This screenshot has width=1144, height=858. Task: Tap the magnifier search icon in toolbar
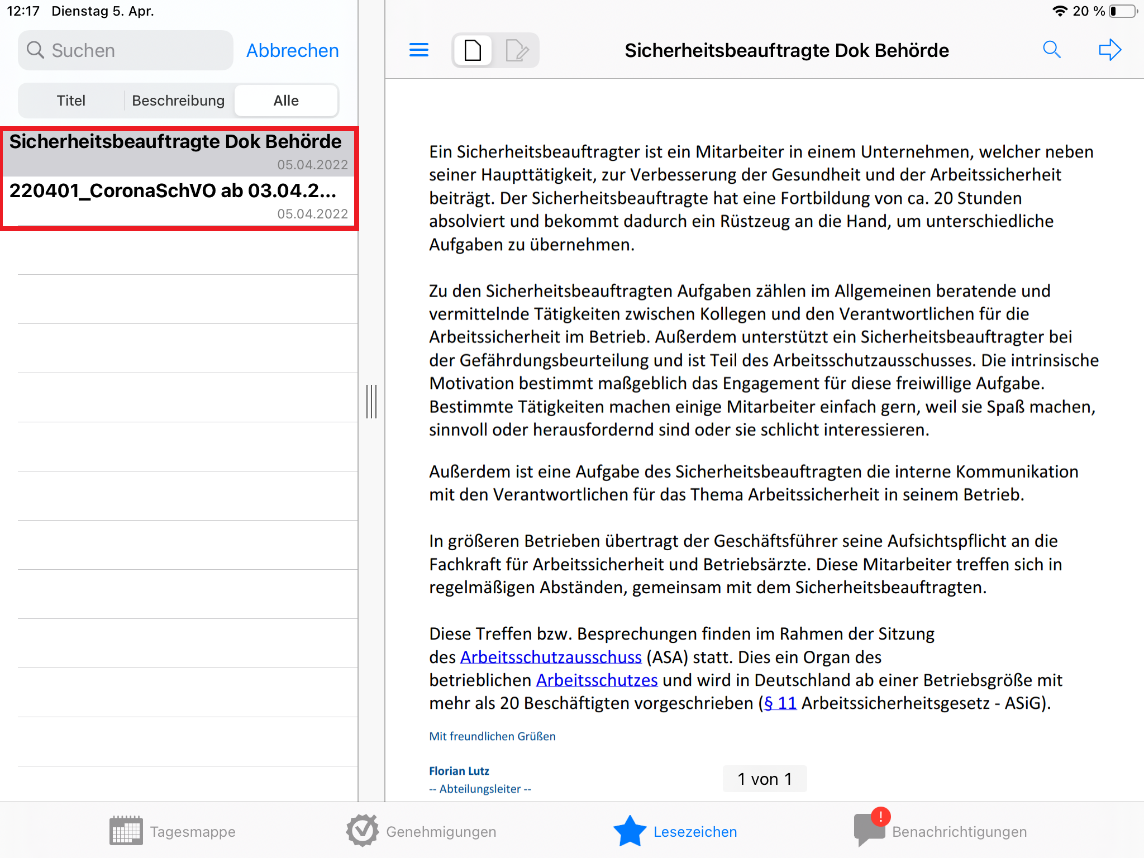(1052, 50)
